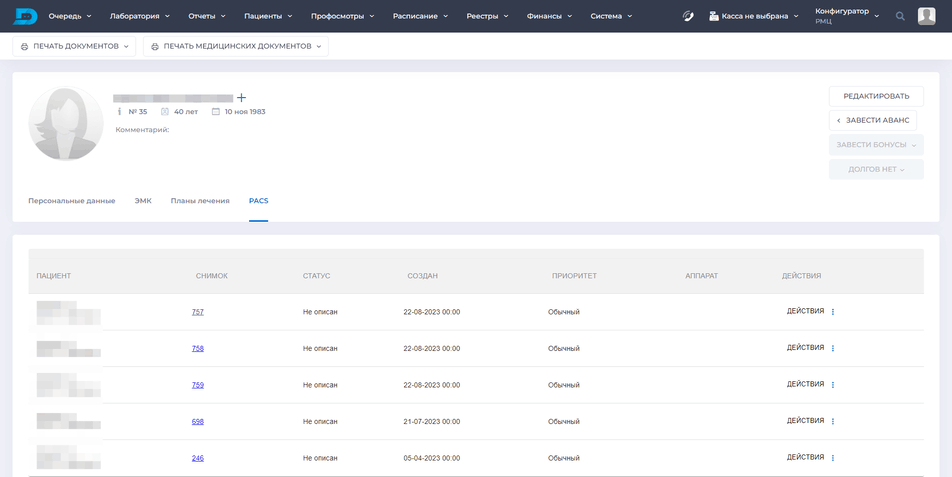Open the Профосмотры menu
This screenshot has width=952, height=477.
pyautogui.click(x=342, y=16)
